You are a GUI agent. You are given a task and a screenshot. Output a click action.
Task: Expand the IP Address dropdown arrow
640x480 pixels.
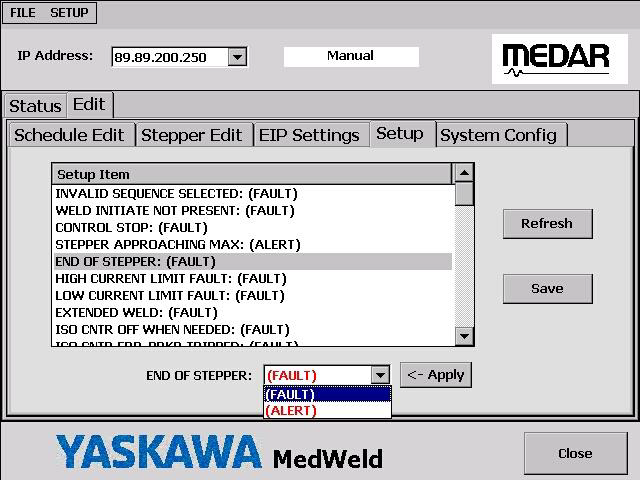237,57
